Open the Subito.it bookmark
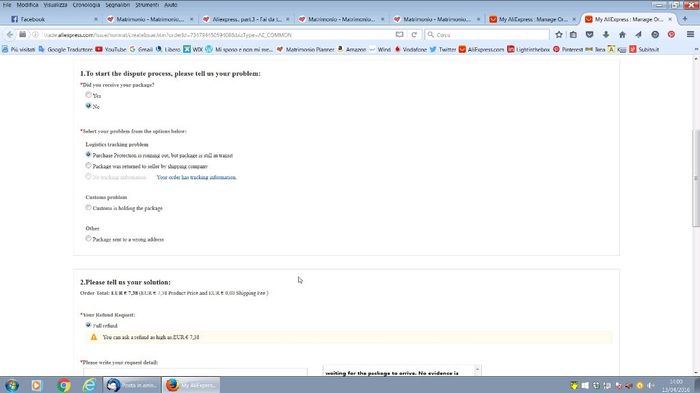The width and height of the screenshot is (700, 393). coord(644,50)
